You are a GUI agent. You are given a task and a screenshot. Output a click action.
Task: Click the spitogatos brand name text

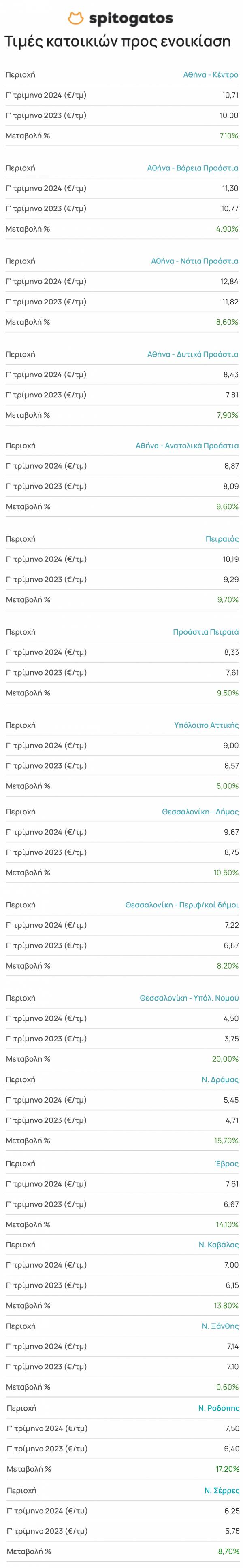130,19
